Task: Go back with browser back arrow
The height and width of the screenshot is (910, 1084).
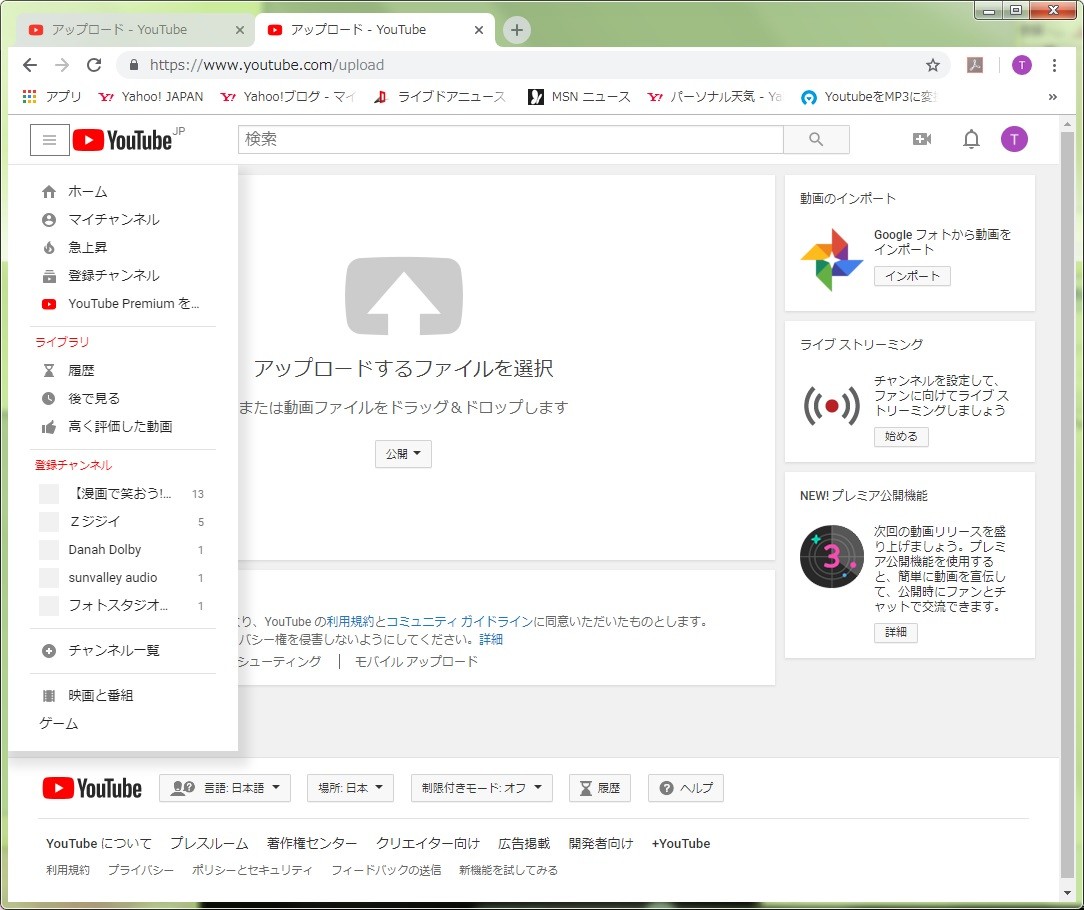Action: 30,65
